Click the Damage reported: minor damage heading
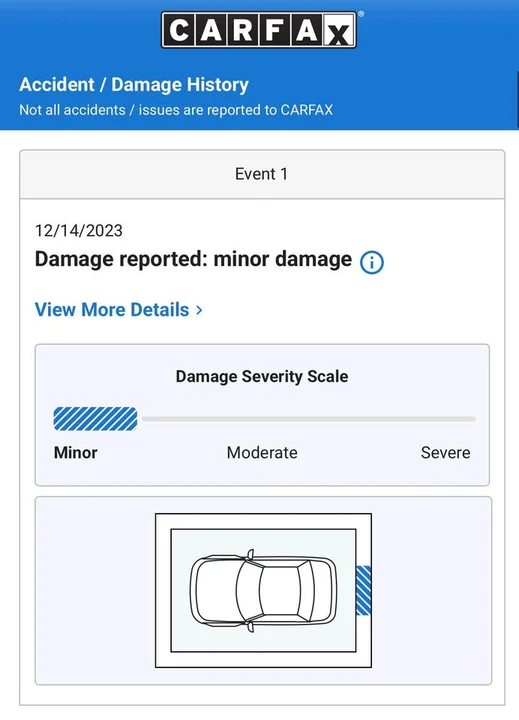 tap(193, 259)
